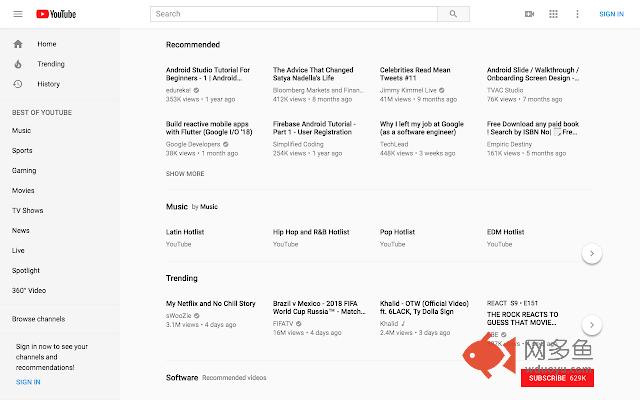The width and height of the screenshot is (640, 400).
Task: Open Android Studio Tutorial For Beginners video
Action: pyautogui.click(x=208, y=74)
